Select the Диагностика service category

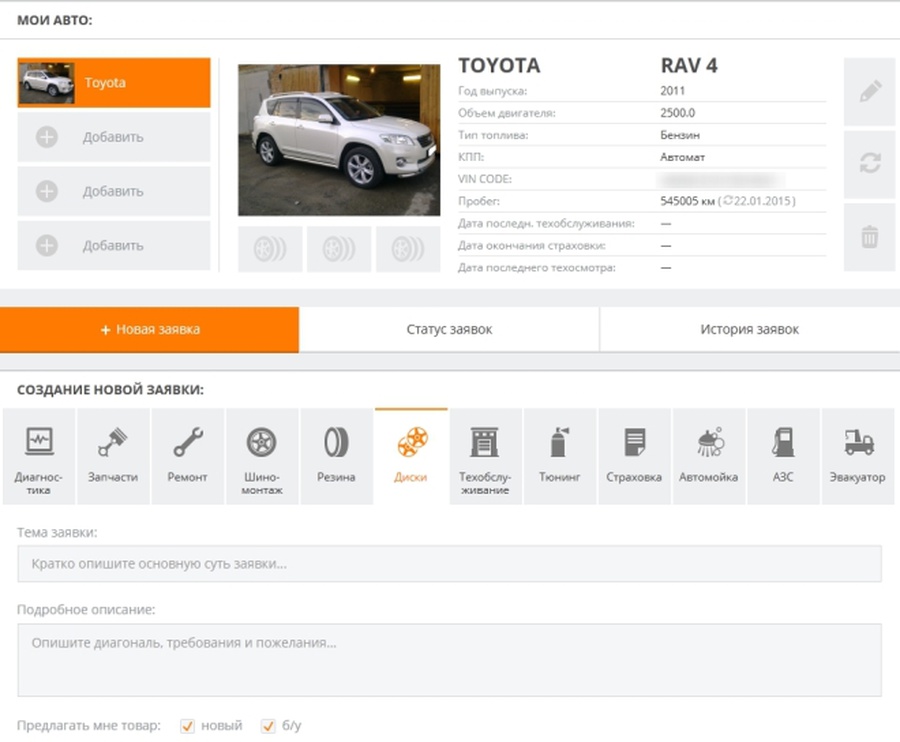(38, 456)
